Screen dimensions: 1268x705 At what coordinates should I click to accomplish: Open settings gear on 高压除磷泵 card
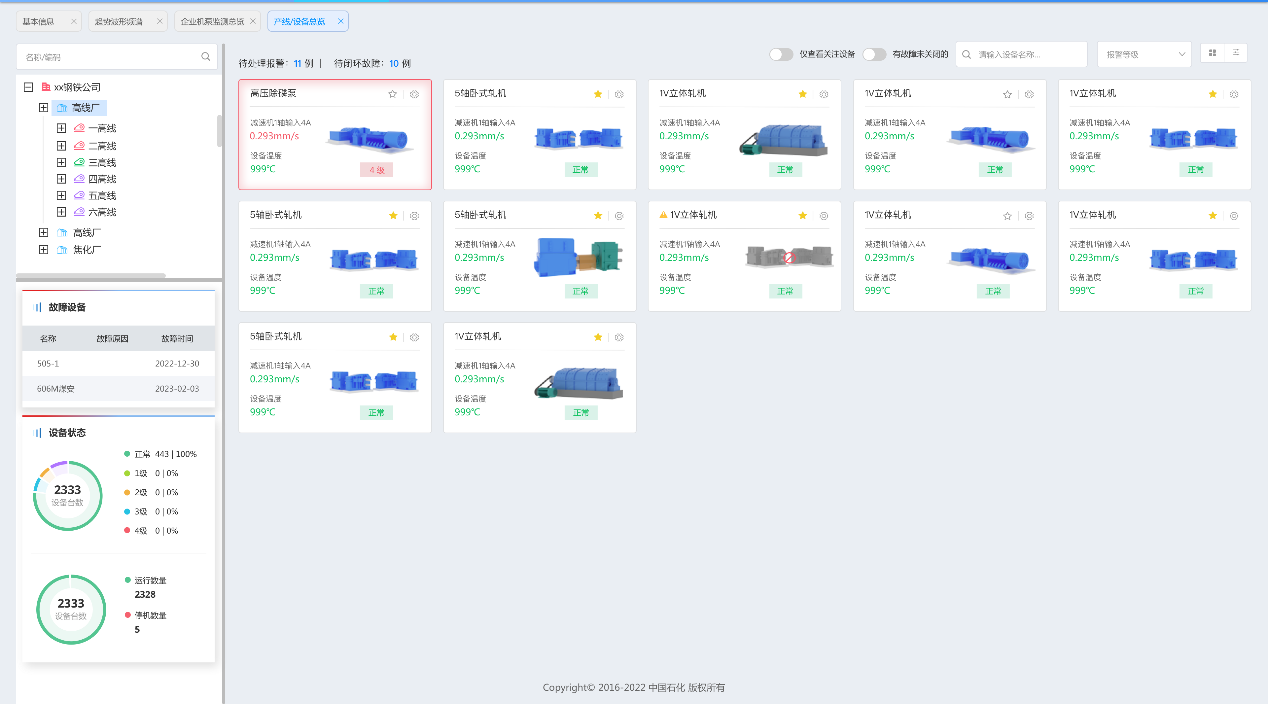(x=414, y=94)
